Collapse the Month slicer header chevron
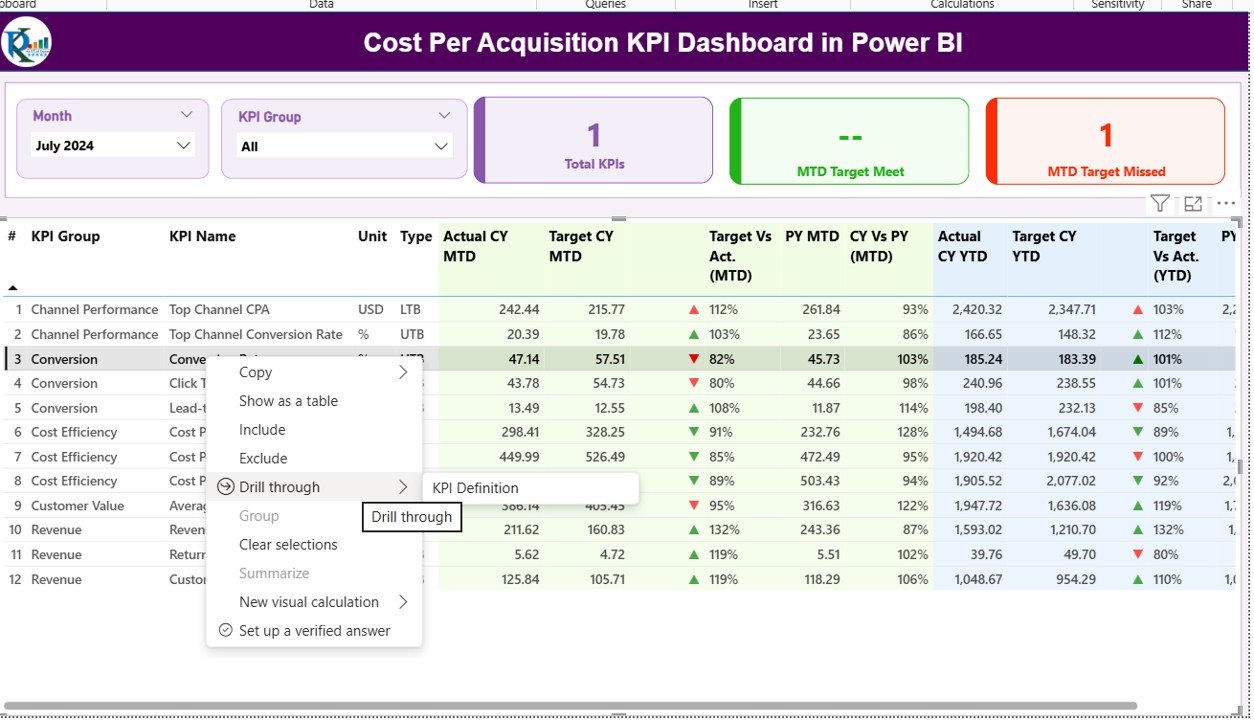Viewport: 1254px width, 720px height. pos(186,115)
